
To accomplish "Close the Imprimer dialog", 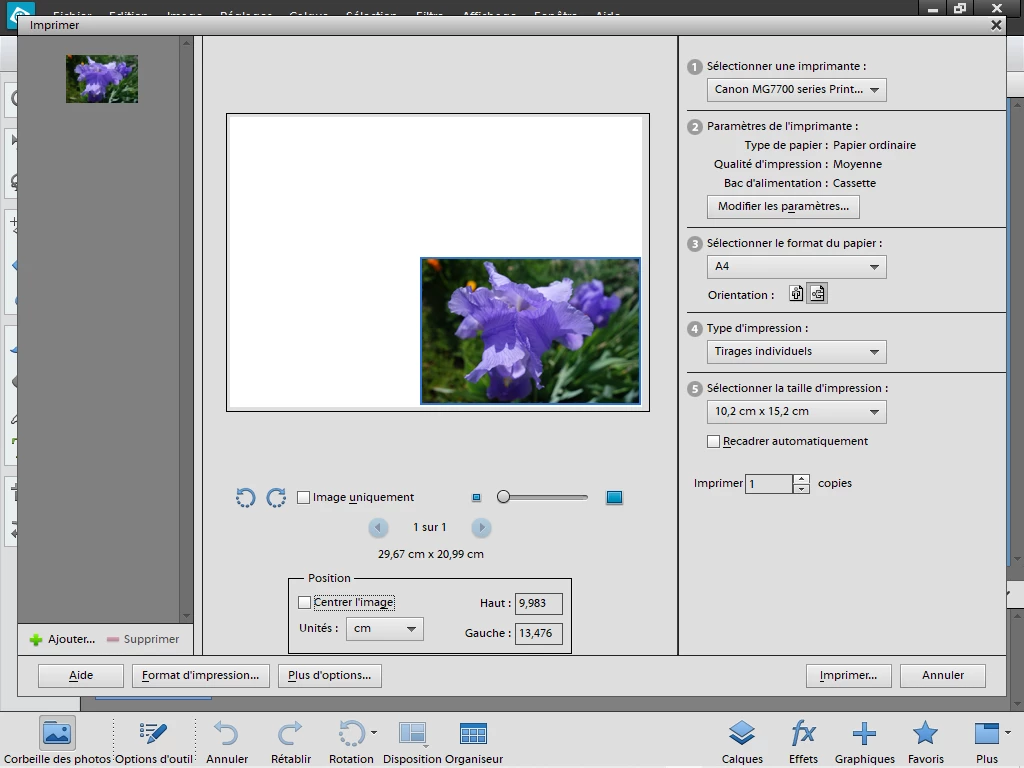I will coord(996,25).
